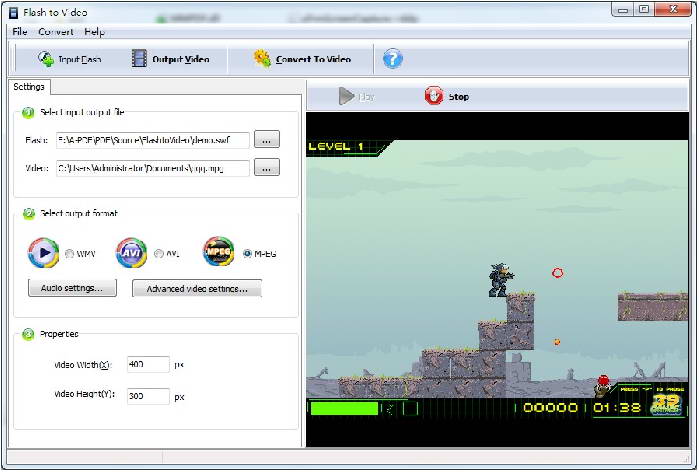Open help via blue question mark icon
The width and height of the screenshot is (699, 472).
pos(393,59)
